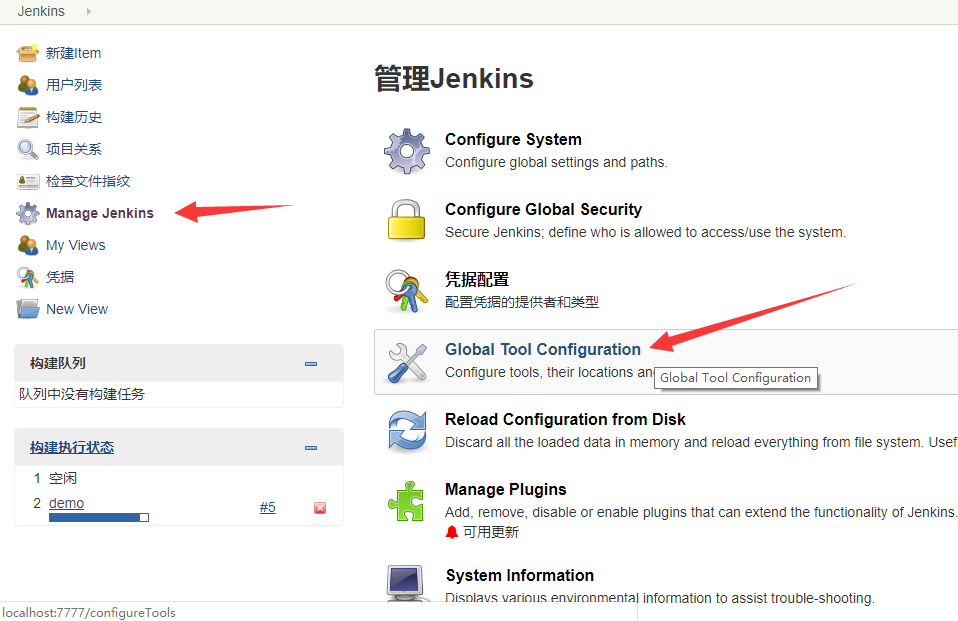Click the Configure Global Security padlock icon
This screenshot has width=958, height=621.
pyautogui.click(x=406, y=219)
